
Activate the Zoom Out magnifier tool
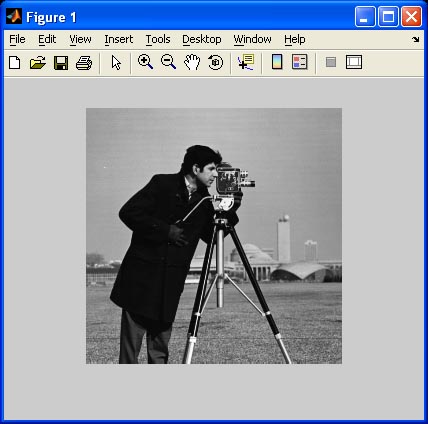click(168, 62)
